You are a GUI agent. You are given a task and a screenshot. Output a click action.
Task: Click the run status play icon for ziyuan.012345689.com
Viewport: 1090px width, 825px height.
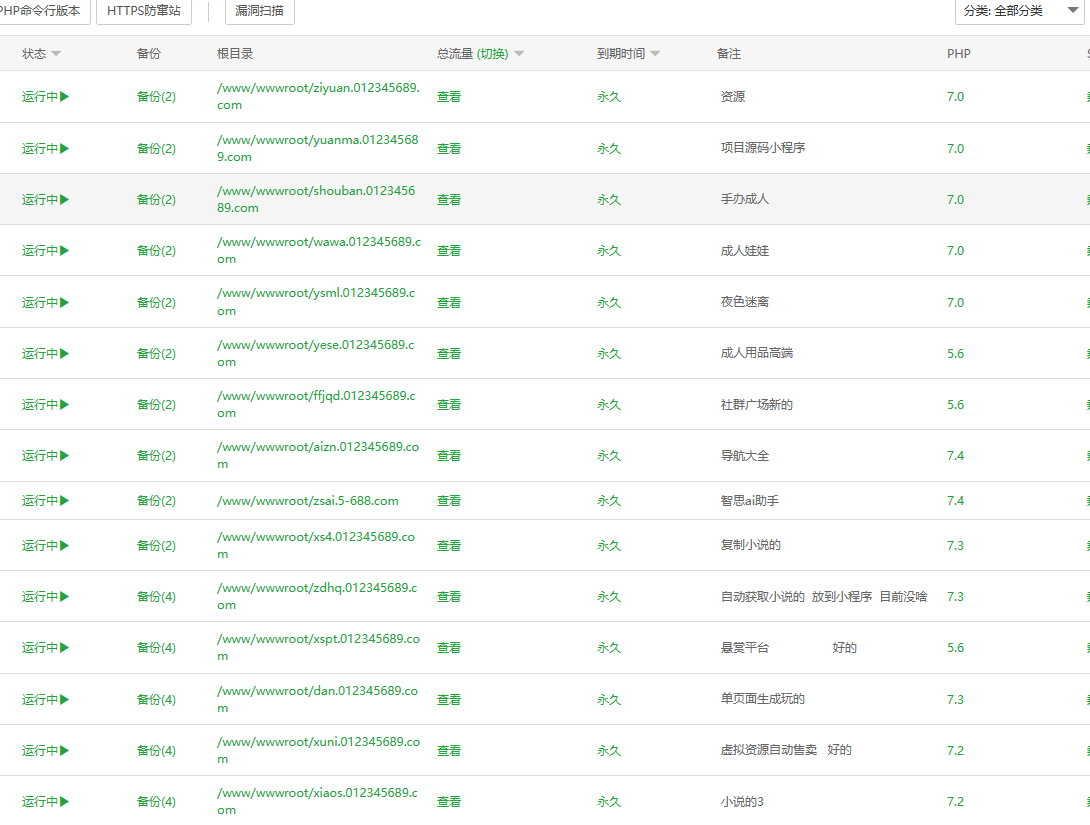click(x=65, y=97)
